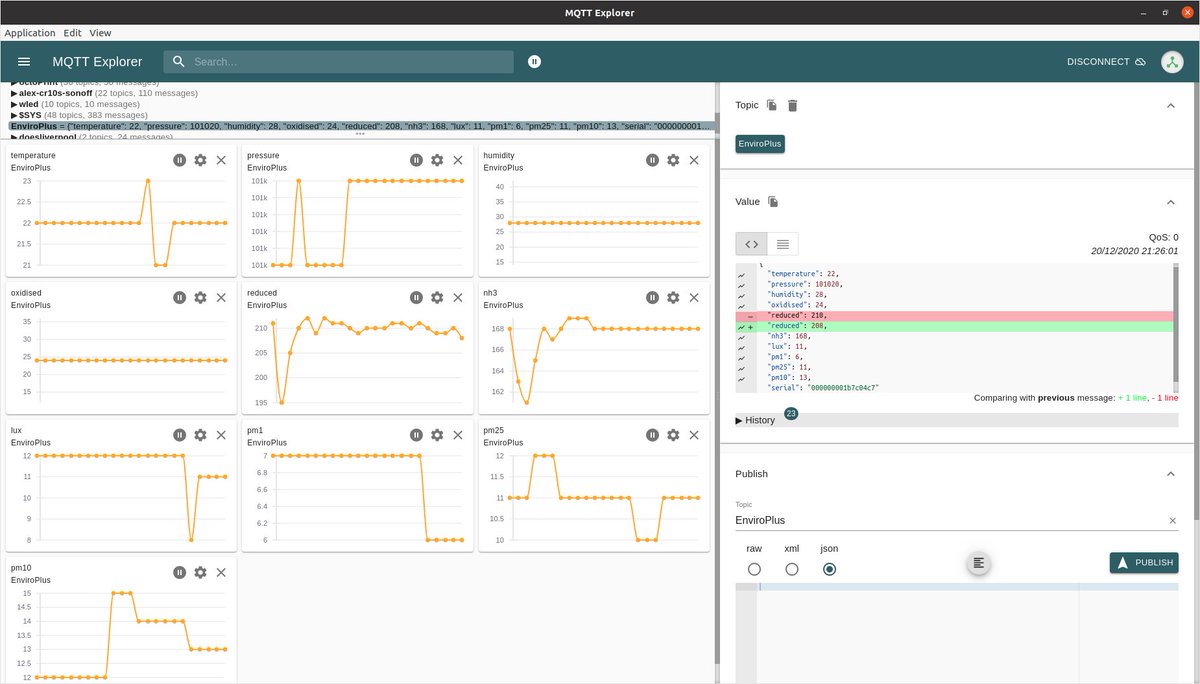Remove the oxidised chart with its X

(x=221, y=297)
